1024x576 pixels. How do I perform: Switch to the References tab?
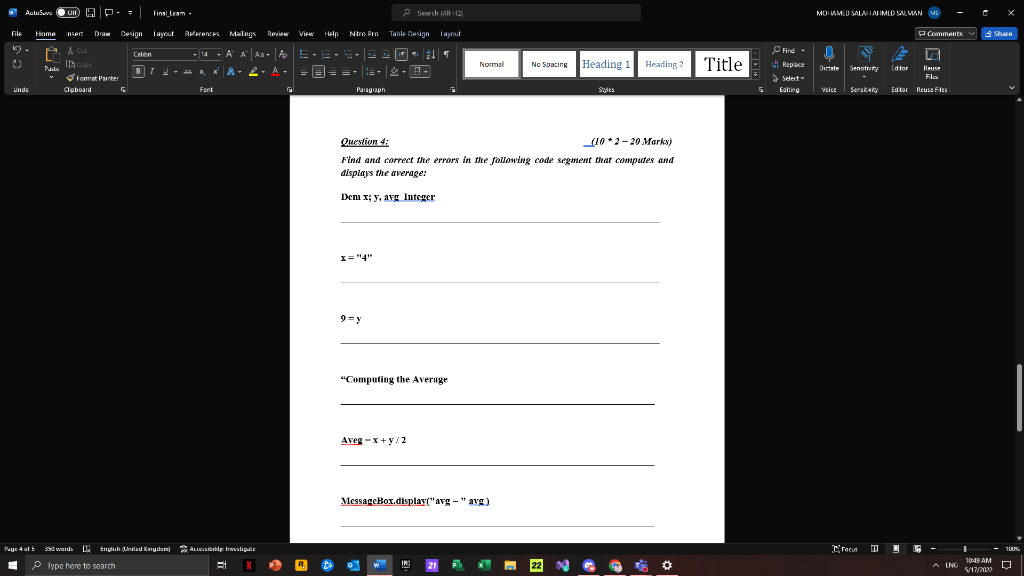(x=202, y=33)
